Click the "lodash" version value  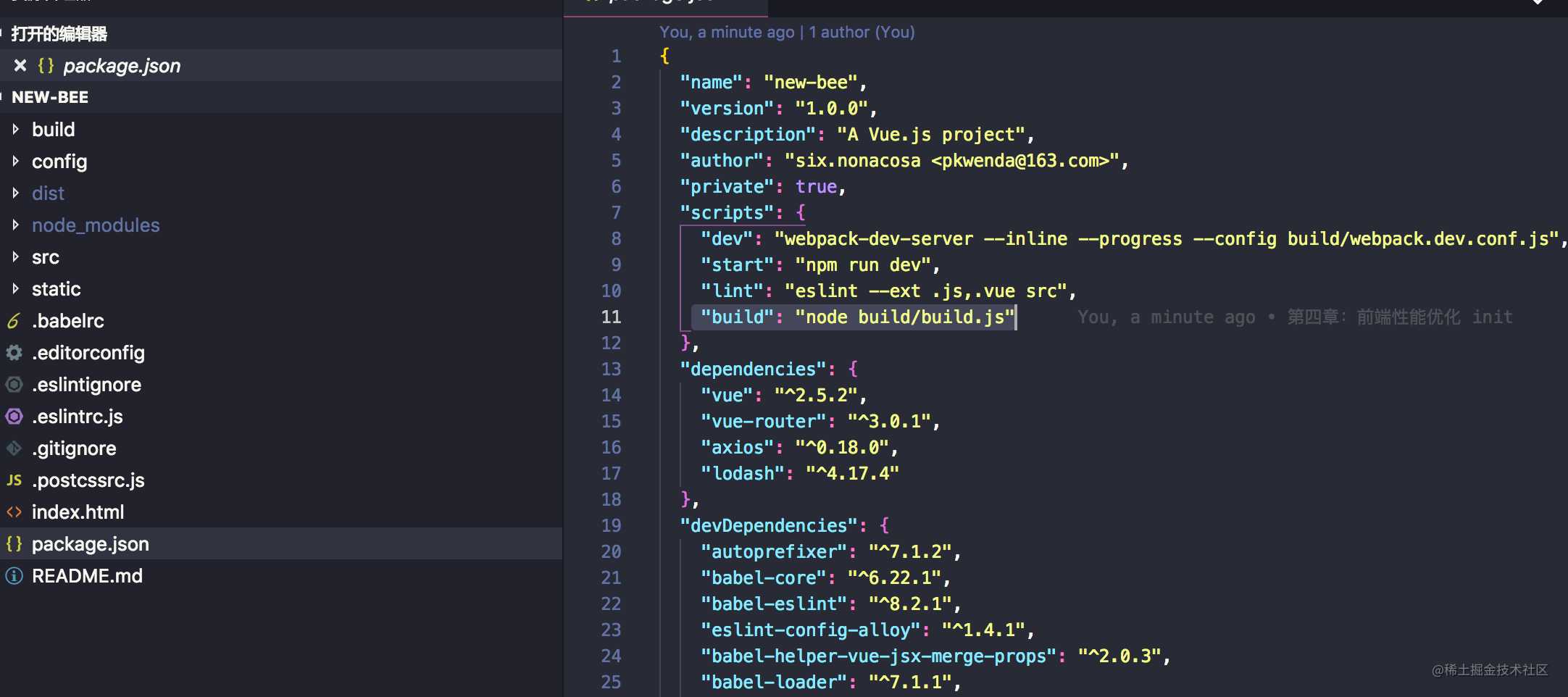(x=852, y=473)
